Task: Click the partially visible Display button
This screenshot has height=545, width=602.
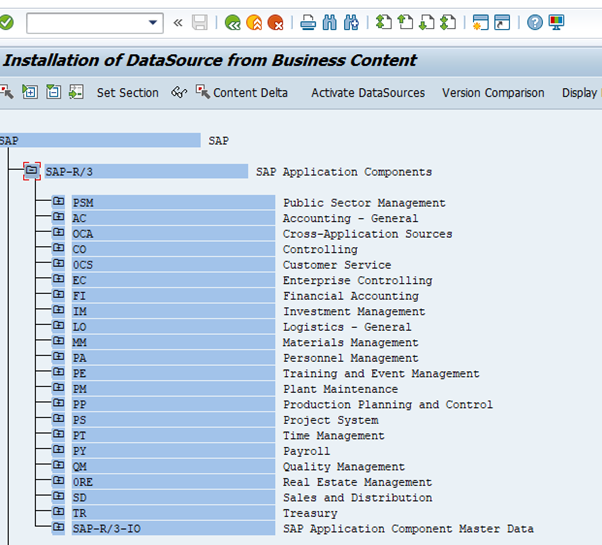Action: (580, 93)
